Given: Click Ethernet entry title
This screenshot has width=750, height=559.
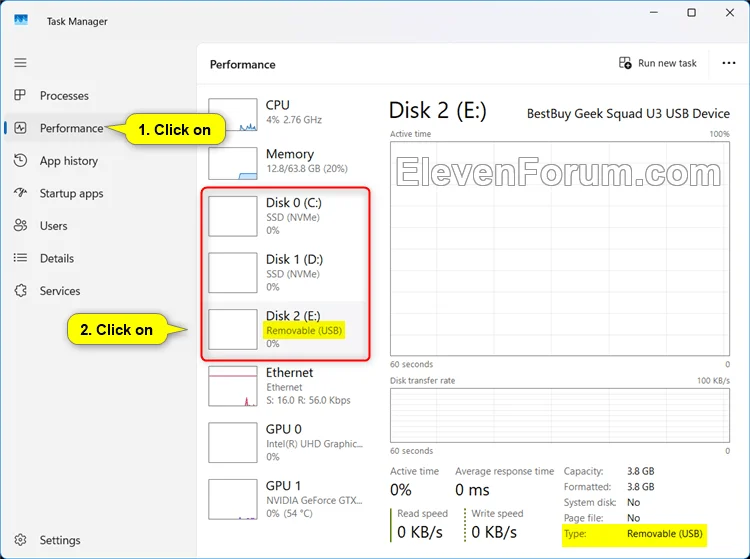Looking at the screenshot, I should pos(289,373).
